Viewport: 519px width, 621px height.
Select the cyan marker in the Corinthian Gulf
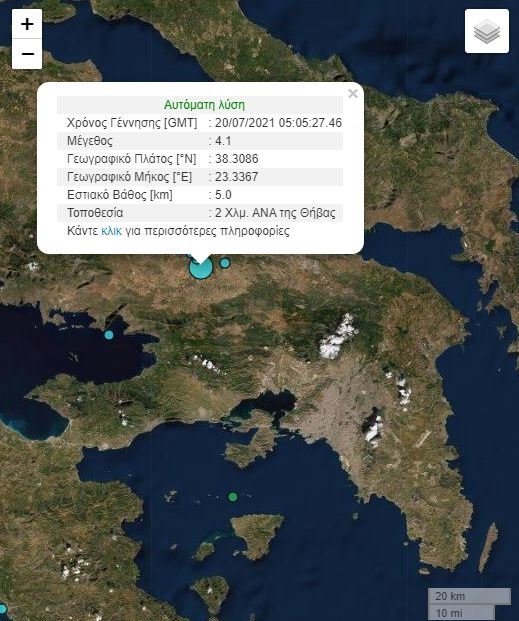point(109,335)
